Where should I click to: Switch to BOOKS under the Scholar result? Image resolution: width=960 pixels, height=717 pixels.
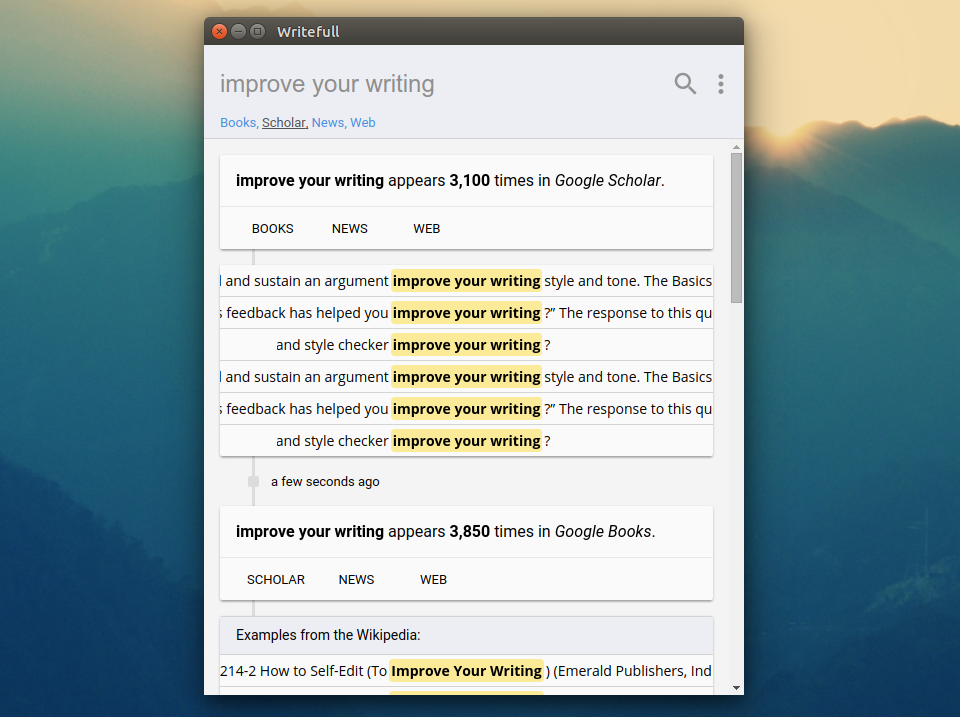pos(272,228)
